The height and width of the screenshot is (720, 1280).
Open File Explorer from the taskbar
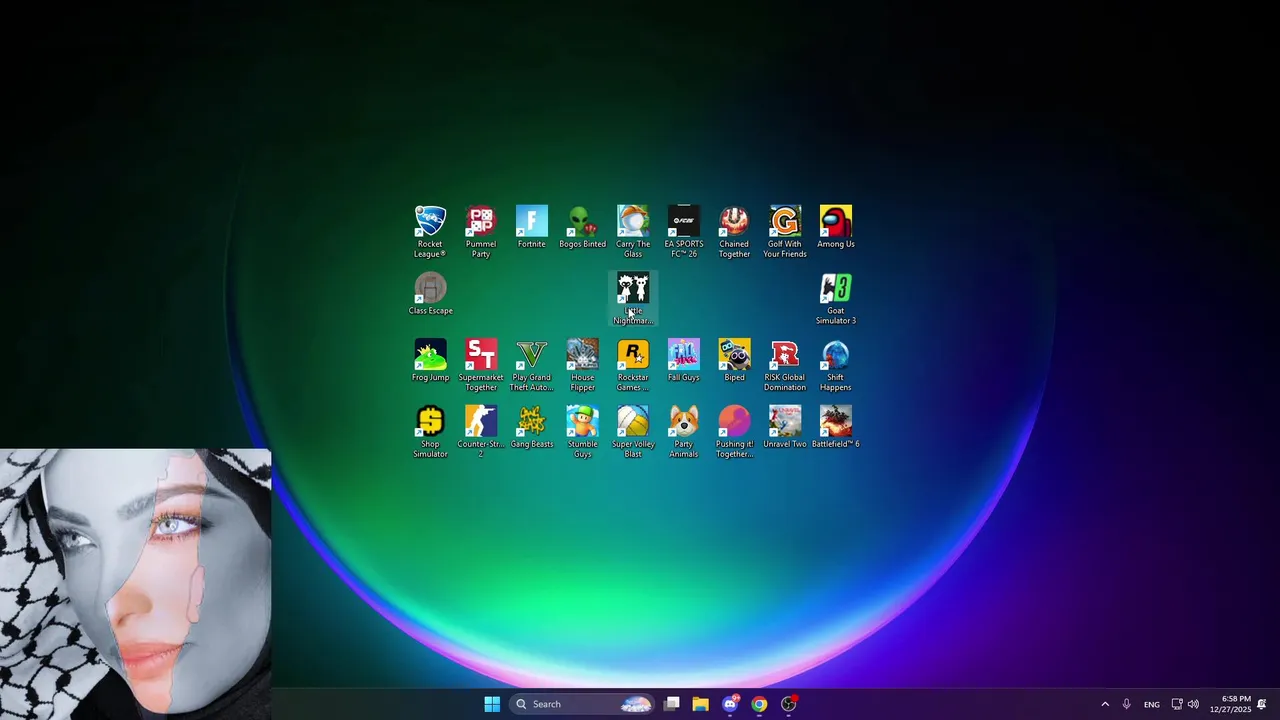click(x=701, y=704)
